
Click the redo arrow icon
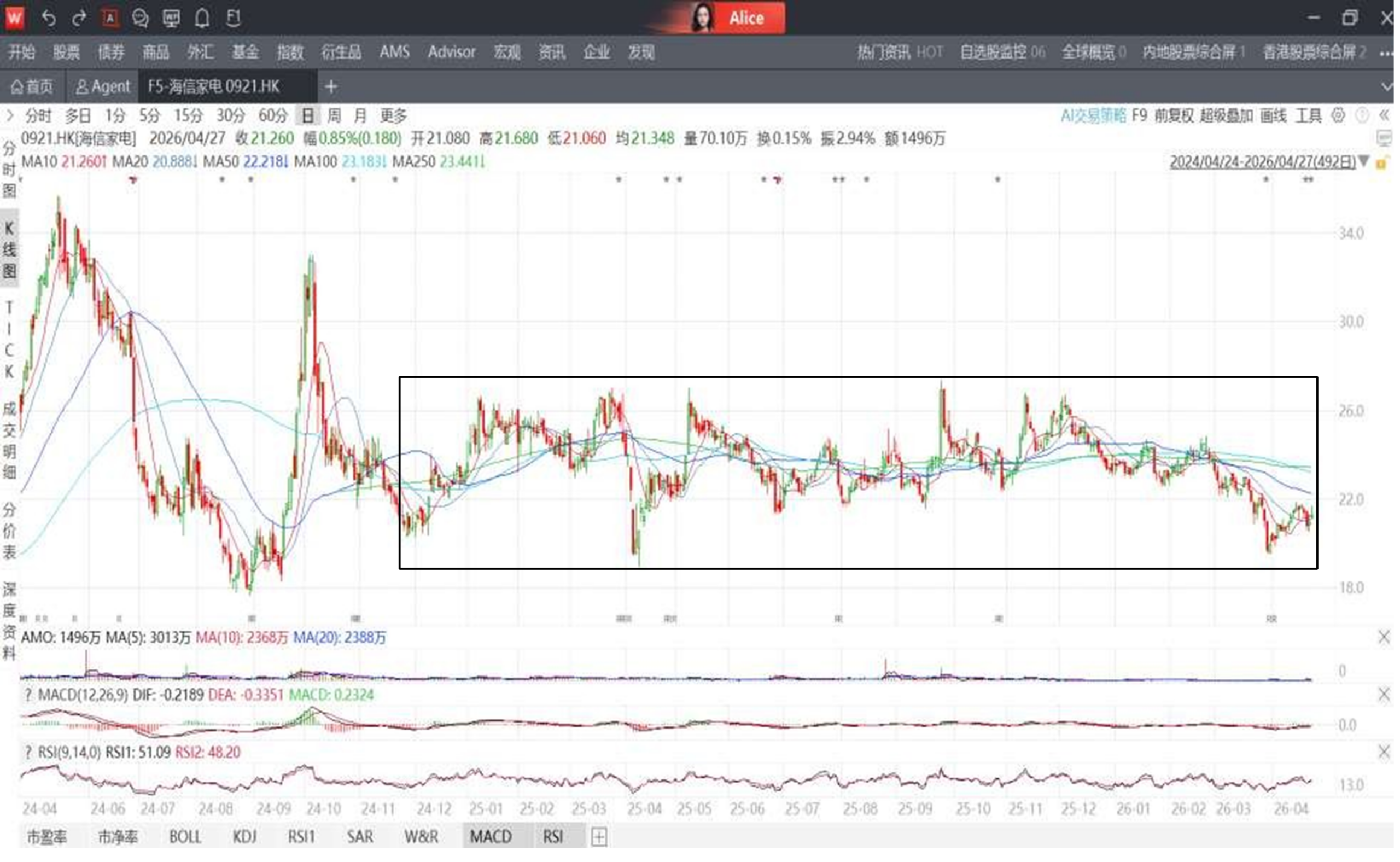[79, 18]
